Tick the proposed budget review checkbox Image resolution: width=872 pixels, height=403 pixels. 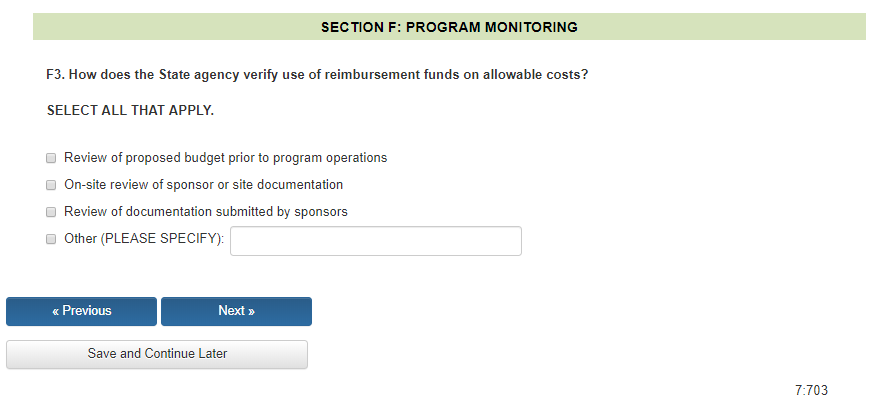coord(51,158)
